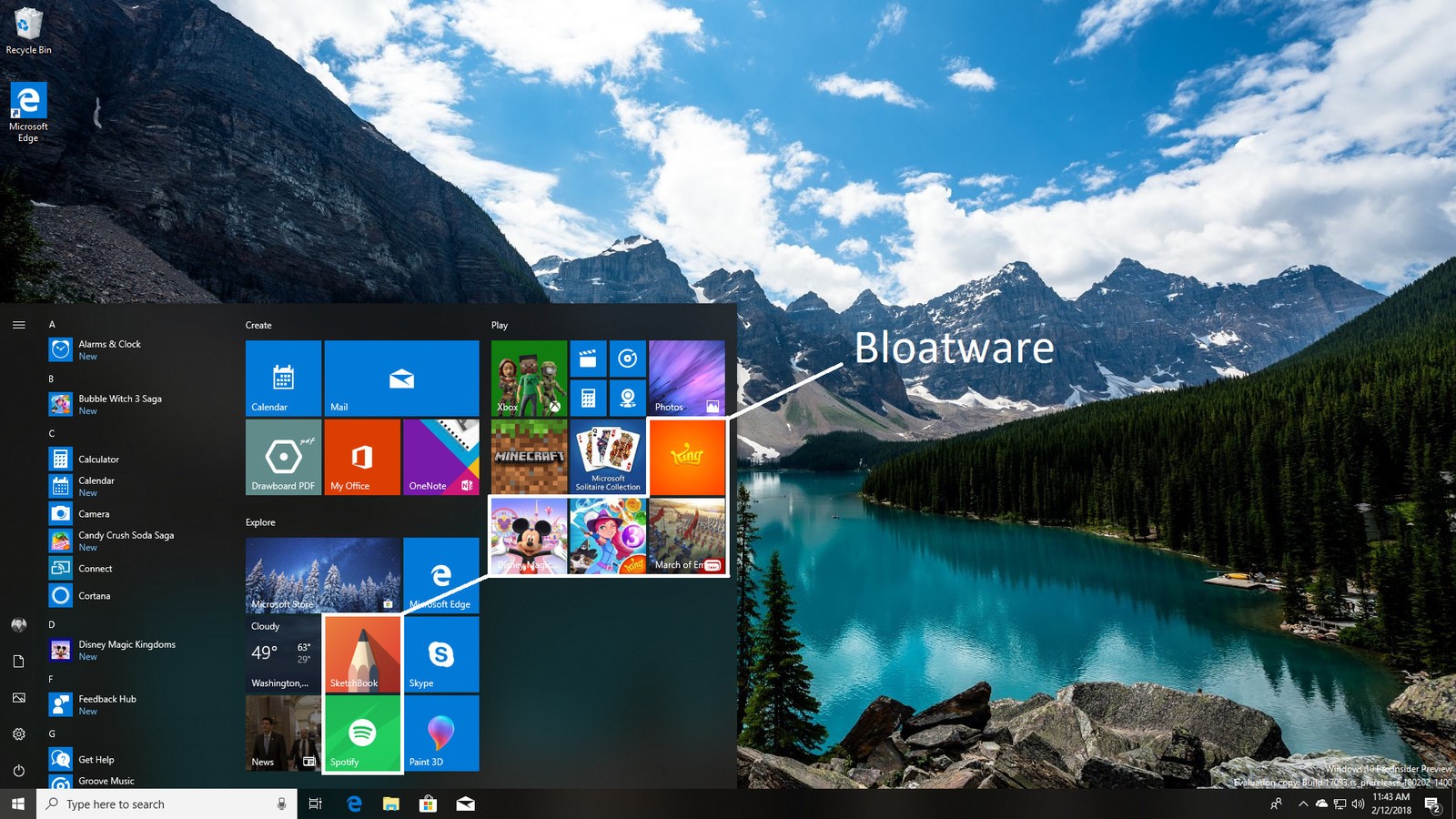This screenshot has height=819, width=1456.
Task: Click the letter C section header
Action: click(x=52, y=434)
